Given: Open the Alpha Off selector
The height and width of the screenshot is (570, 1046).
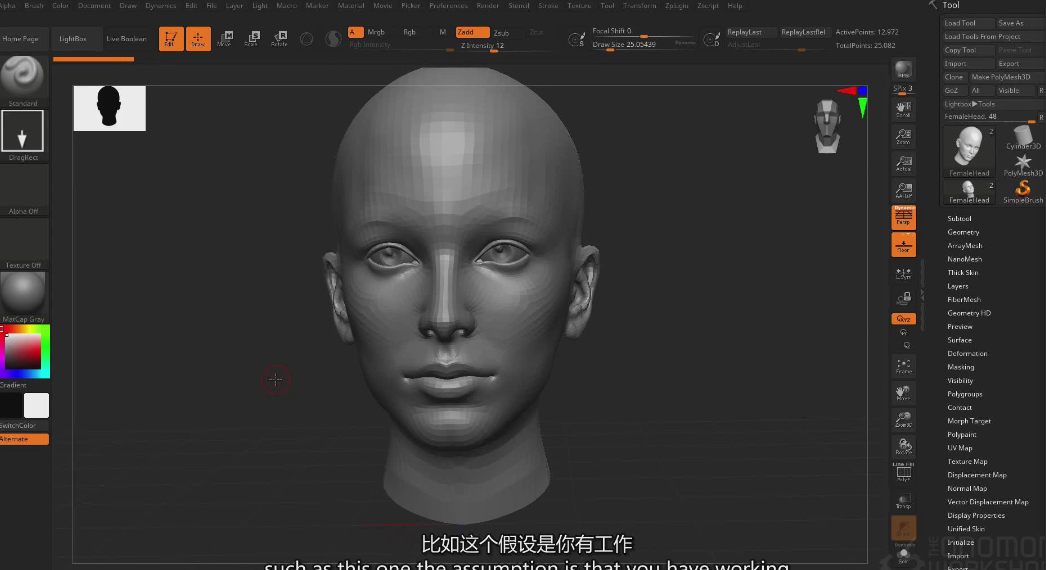Looking at the screenshot, I should pyautogui.click(x=23, y=190).
